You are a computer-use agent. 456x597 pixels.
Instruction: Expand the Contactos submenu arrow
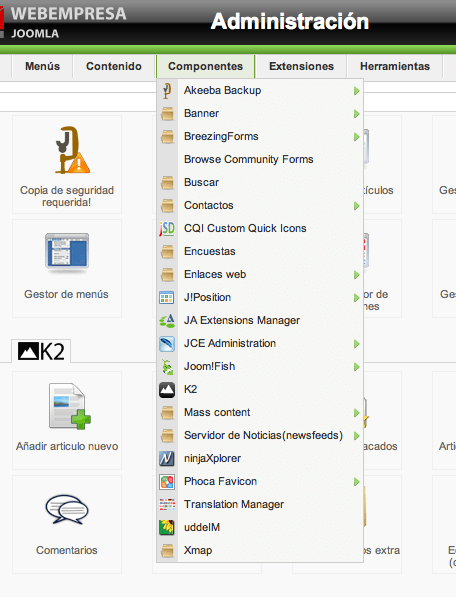click(357, 206)
